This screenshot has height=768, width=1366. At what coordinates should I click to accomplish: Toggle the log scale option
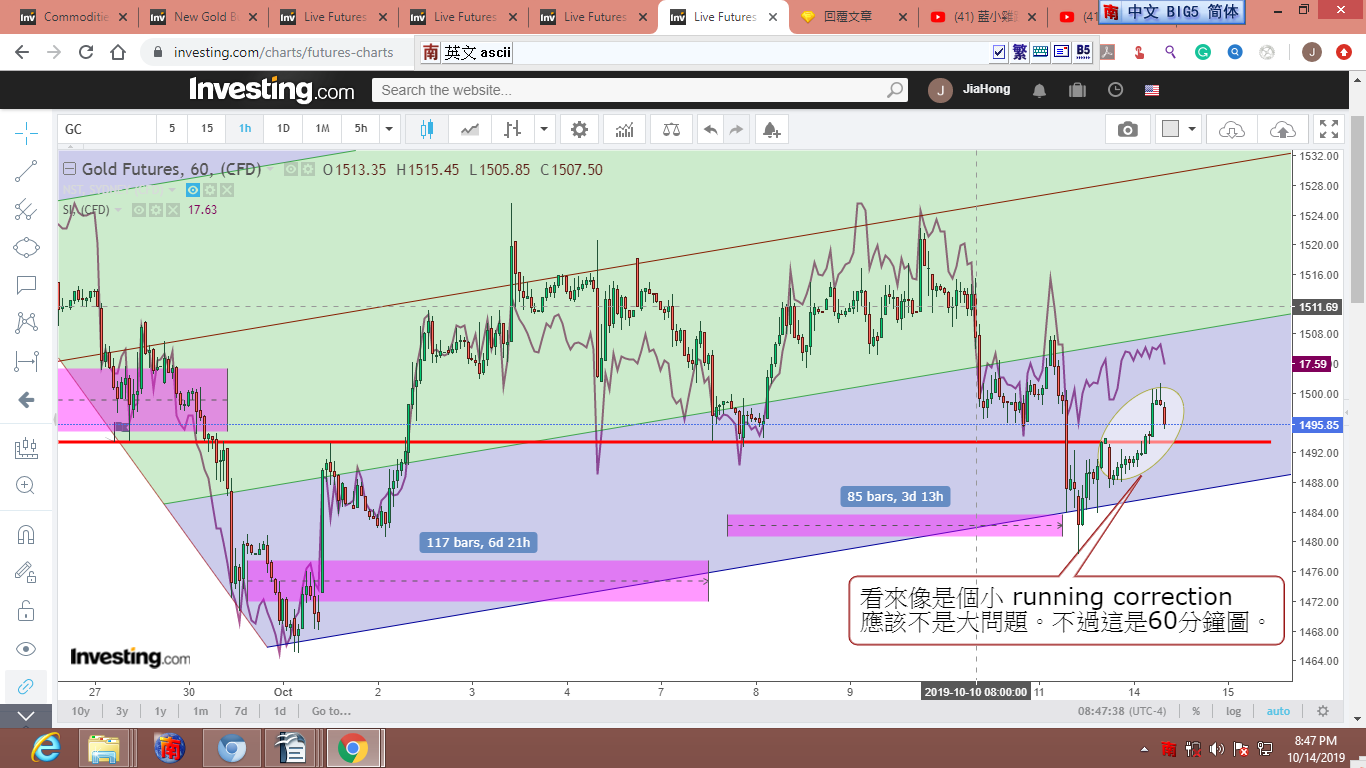coord(1234,711)
